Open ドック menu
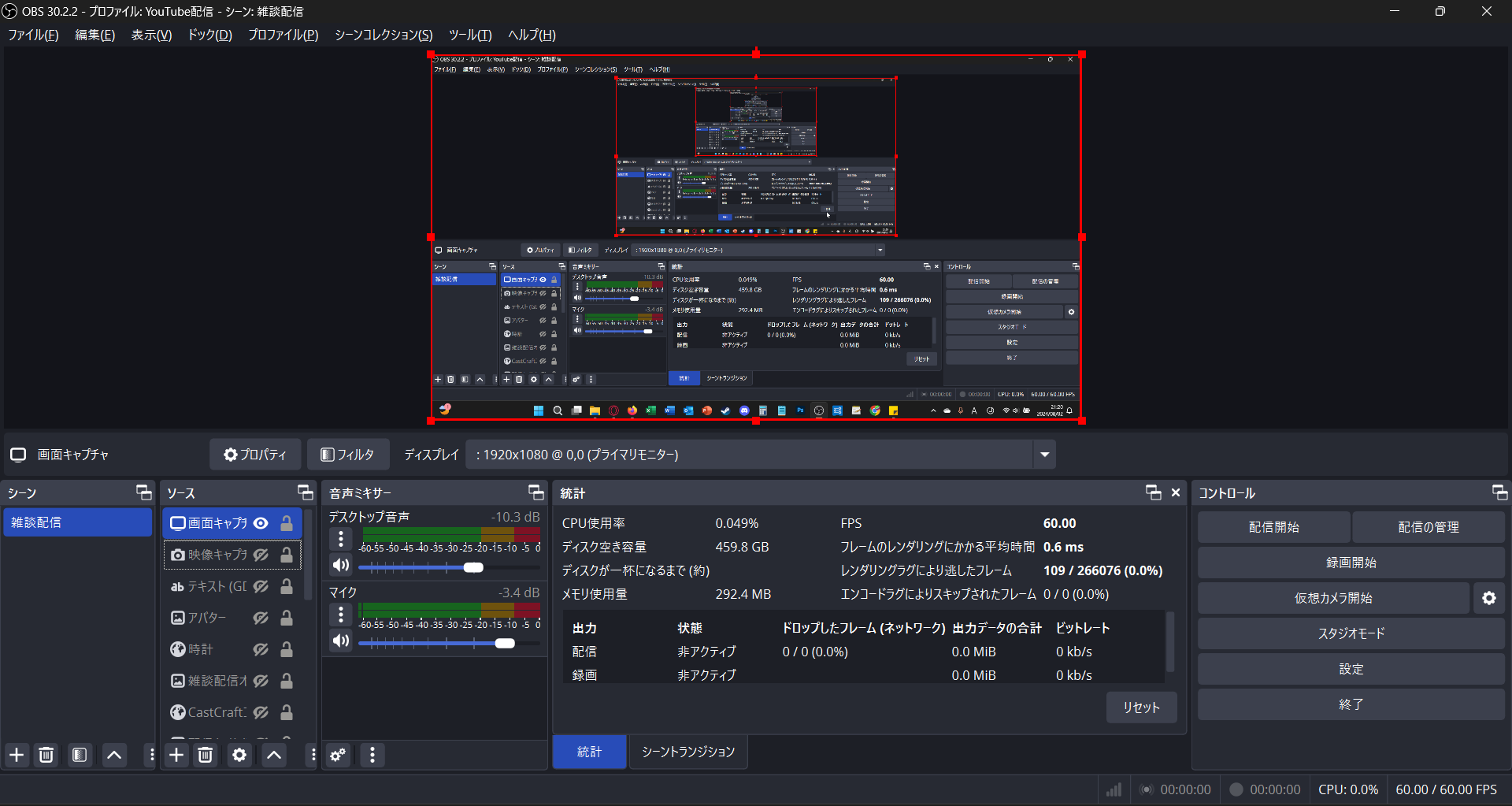This screenshot has height=806, width=1512. click(x=209, y=35)
